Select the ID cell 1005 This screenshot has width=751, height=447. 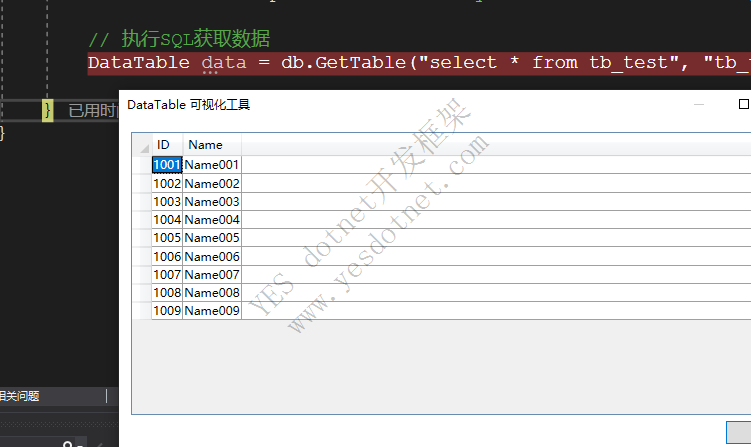(167, 238)
